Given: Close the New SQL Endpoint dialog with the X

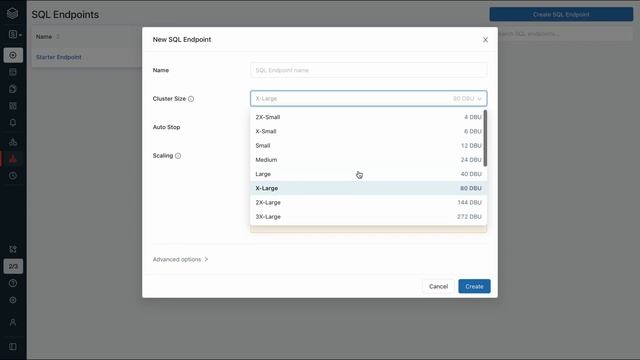Looking at the screenshot, I should 485,40.
